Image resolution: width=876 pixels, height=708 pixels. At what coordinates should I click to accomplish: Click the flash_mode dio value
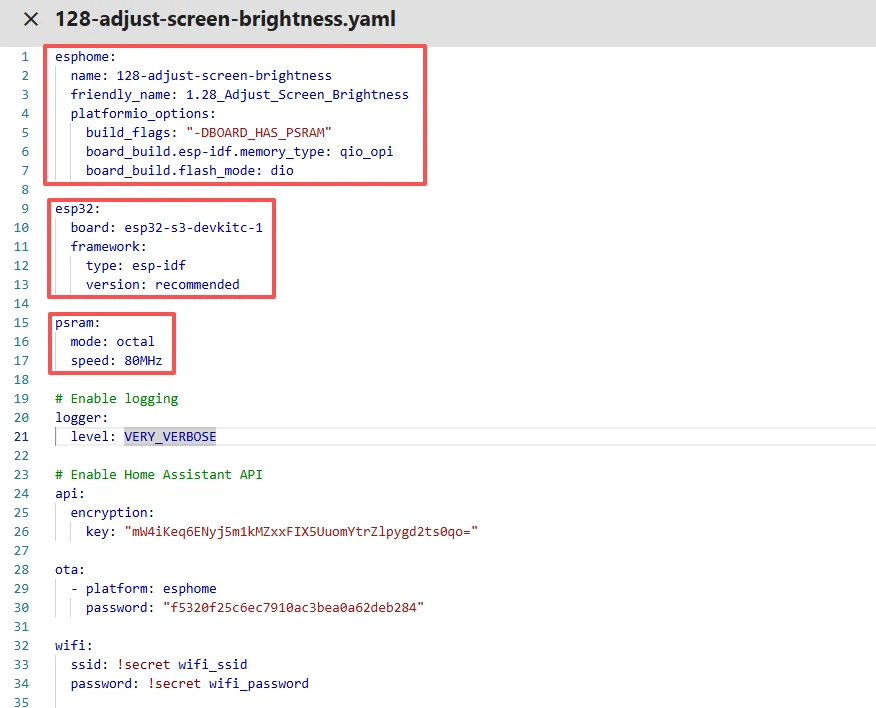pyautogui.click(x=282, y=171)
